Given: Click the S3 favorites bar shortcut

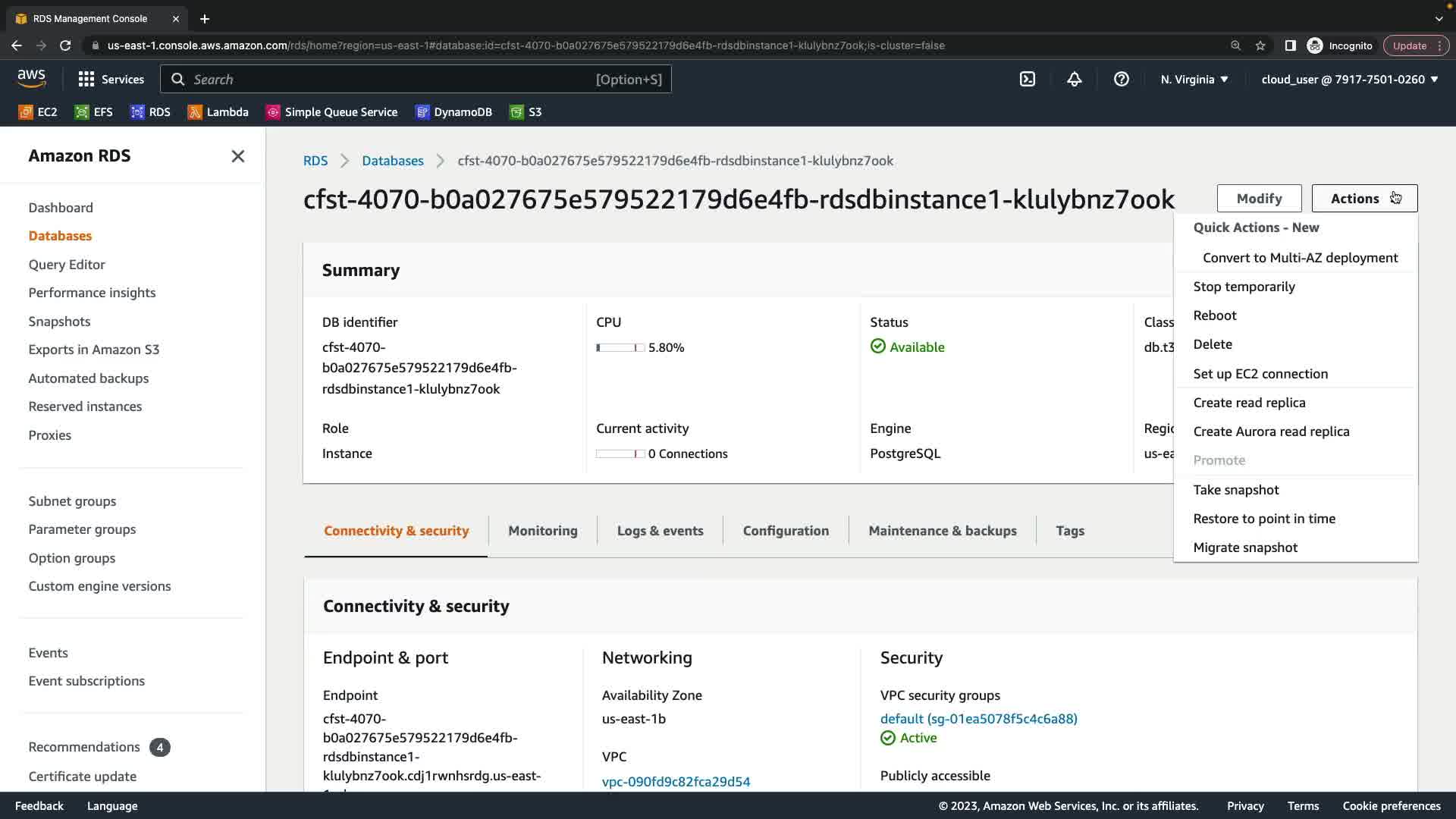Looking at the screenshot, I should (x=526, y=112).
